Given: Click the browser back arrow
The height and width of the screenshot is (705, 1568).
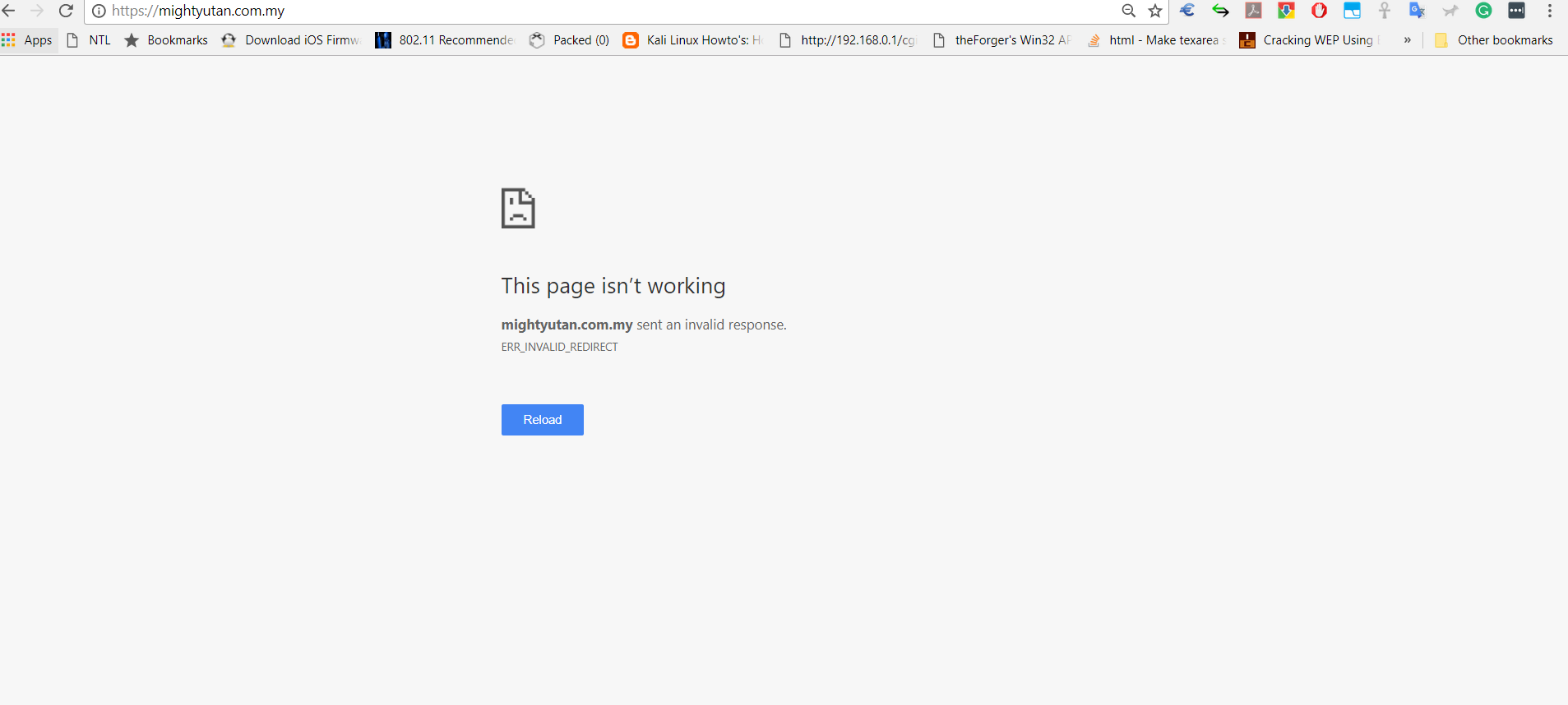Looking at the screenshot, I should coord(9,11).
